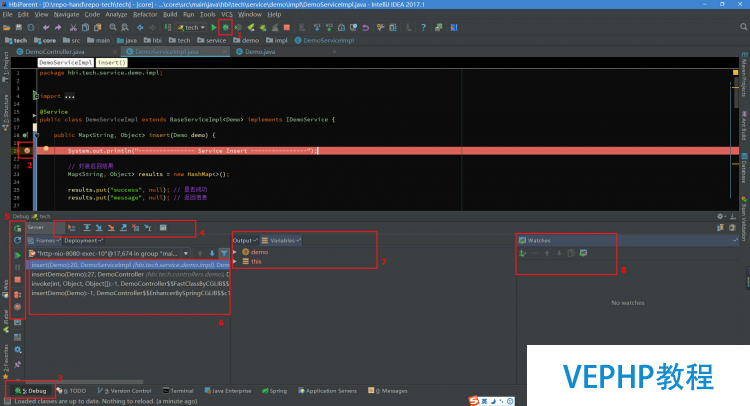This screenshot has width=750, height=406.
Task: Click the Redo arrow icon
Action: click(58, 27)
